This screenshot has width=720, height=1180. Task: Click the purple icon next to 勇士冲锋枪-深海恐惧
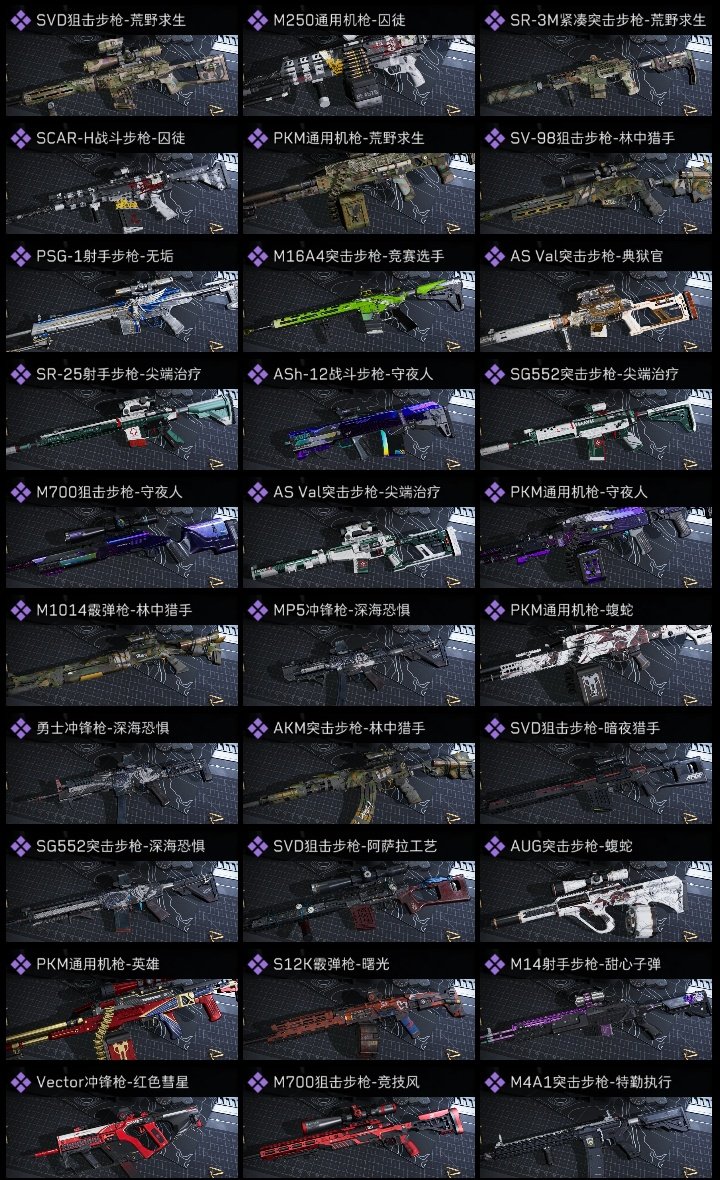[20, 728]
